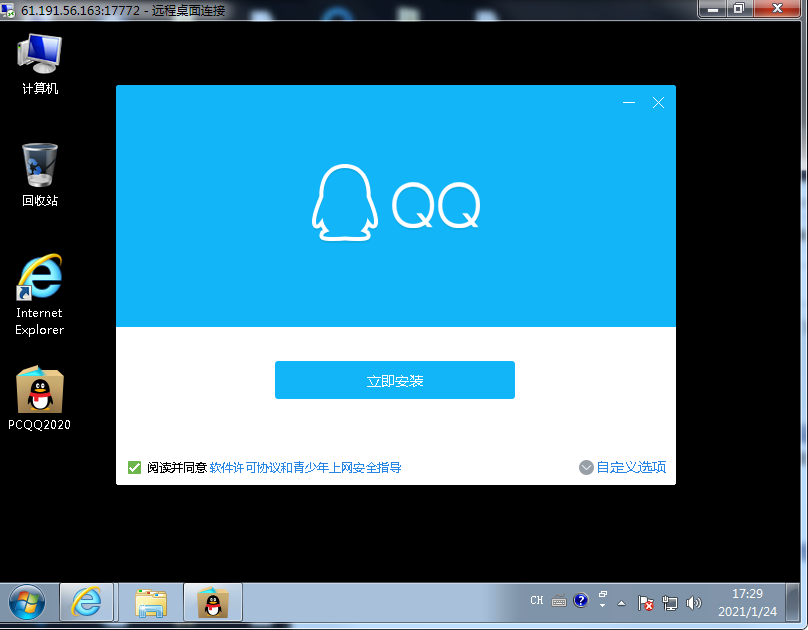This screenshot has height=630, width=808.
Task: Open the CH input language selector
Action: click(x=537, y=601)
